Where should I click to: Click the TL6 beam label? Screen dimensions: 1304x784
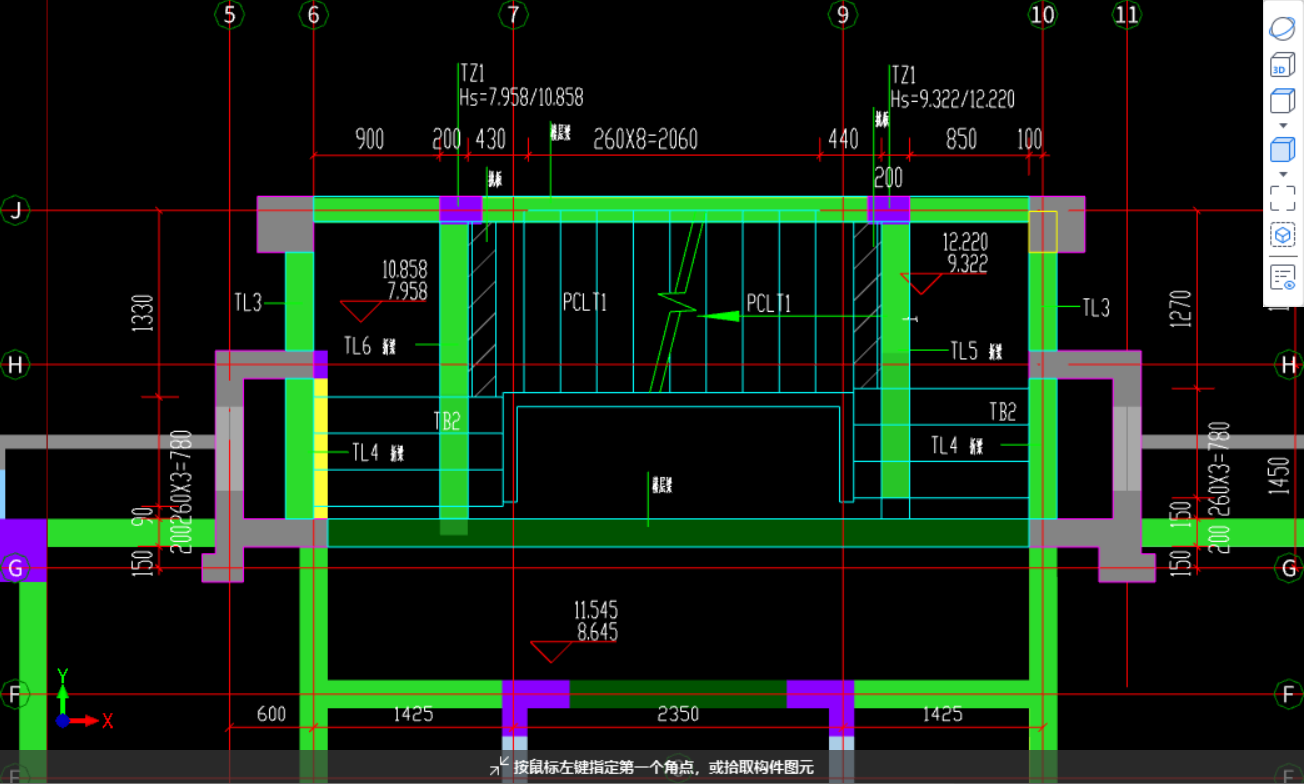[x=357, y=346]
